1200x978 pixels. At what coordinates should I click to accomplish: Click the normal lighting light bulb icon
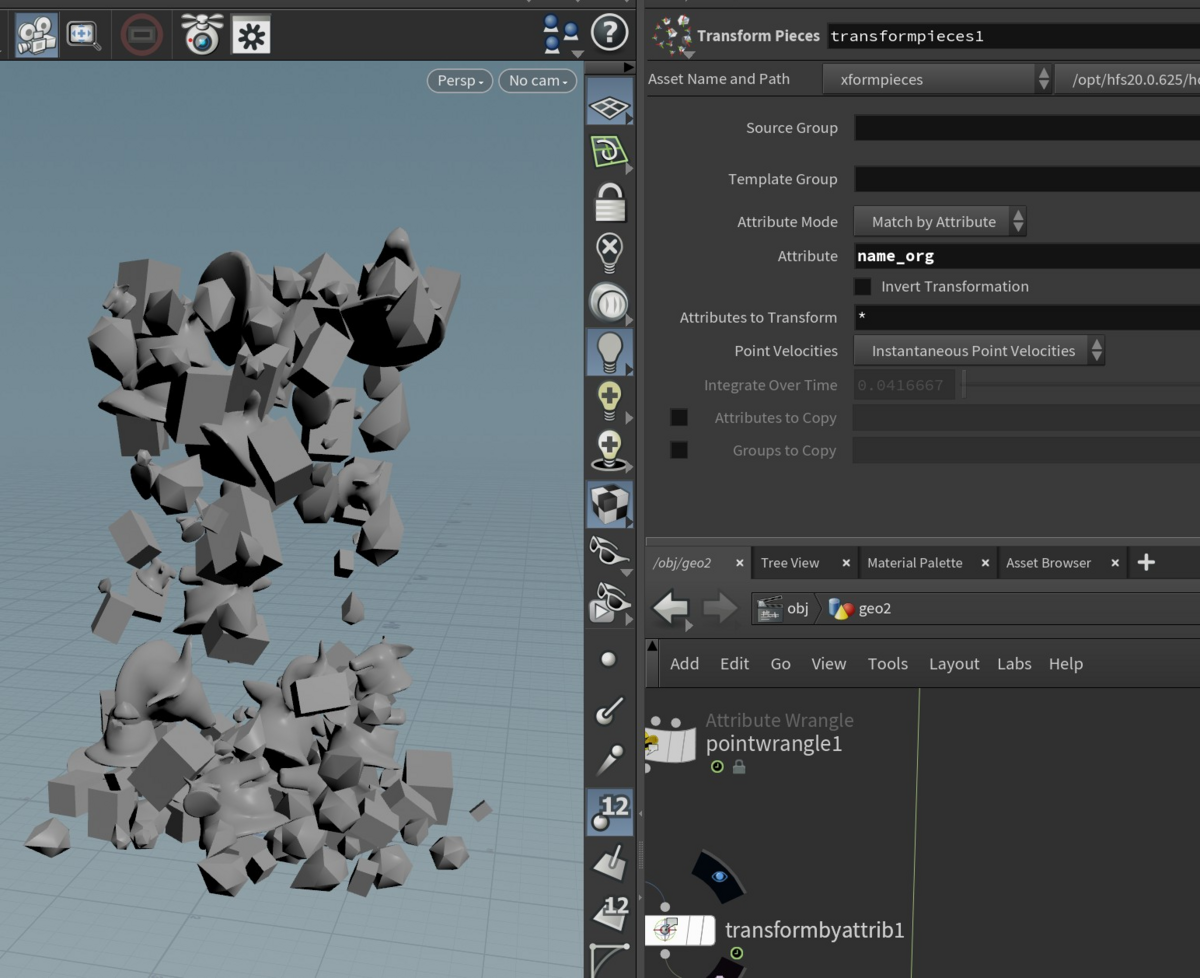tap(609, 352)
